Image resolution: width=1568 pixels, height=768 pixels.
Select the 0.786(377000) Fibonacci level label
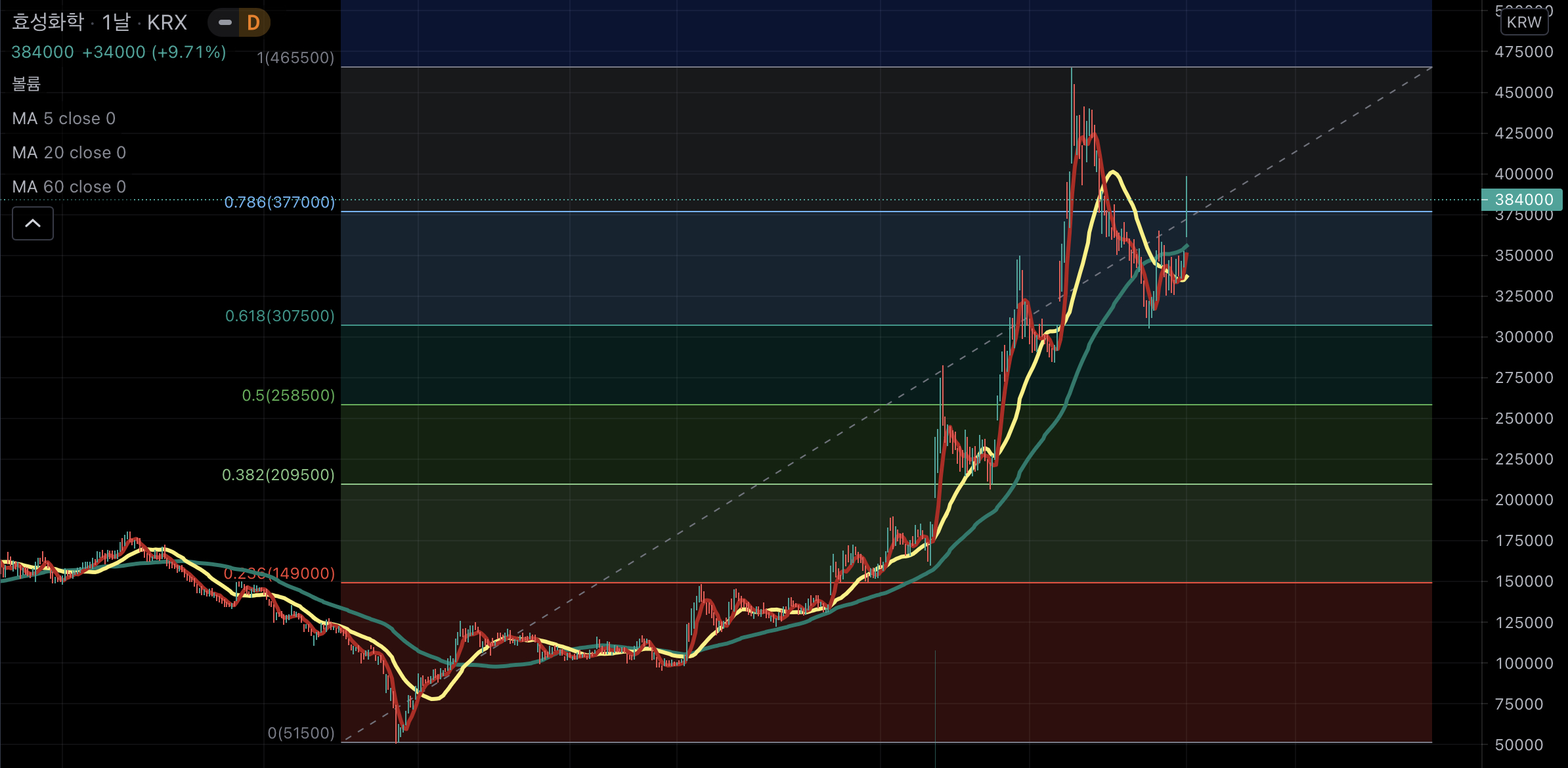pos(280,202)
